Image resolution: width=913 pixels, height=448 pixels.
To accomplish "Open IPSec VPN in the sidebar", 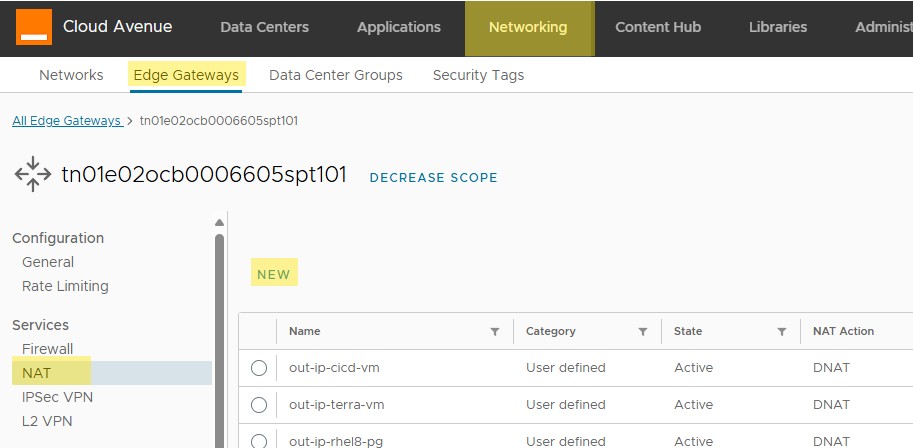I will 57,397.
